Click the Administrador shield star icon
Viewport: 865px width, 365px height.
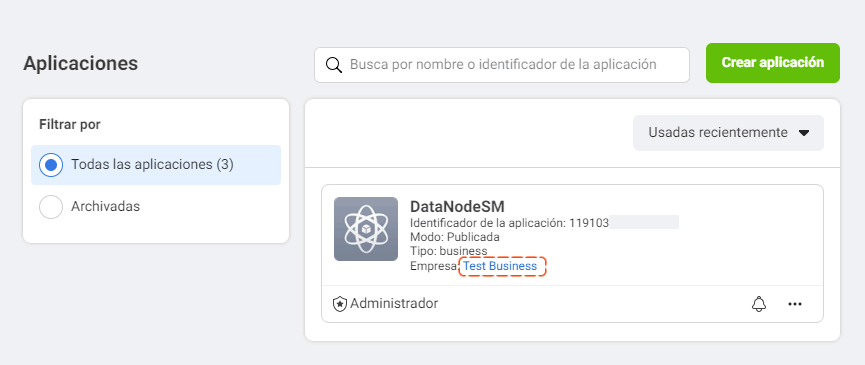[340, 304]
